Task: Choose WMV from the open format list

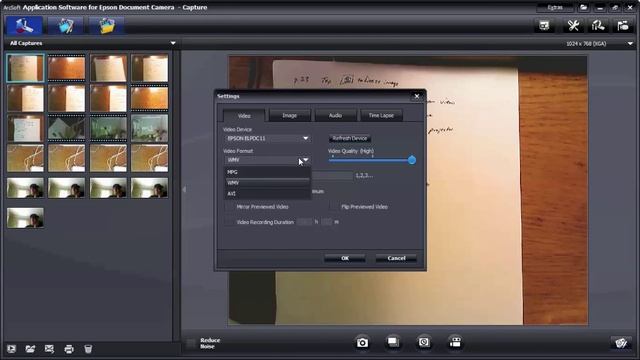Action: (x=267, y=183)
